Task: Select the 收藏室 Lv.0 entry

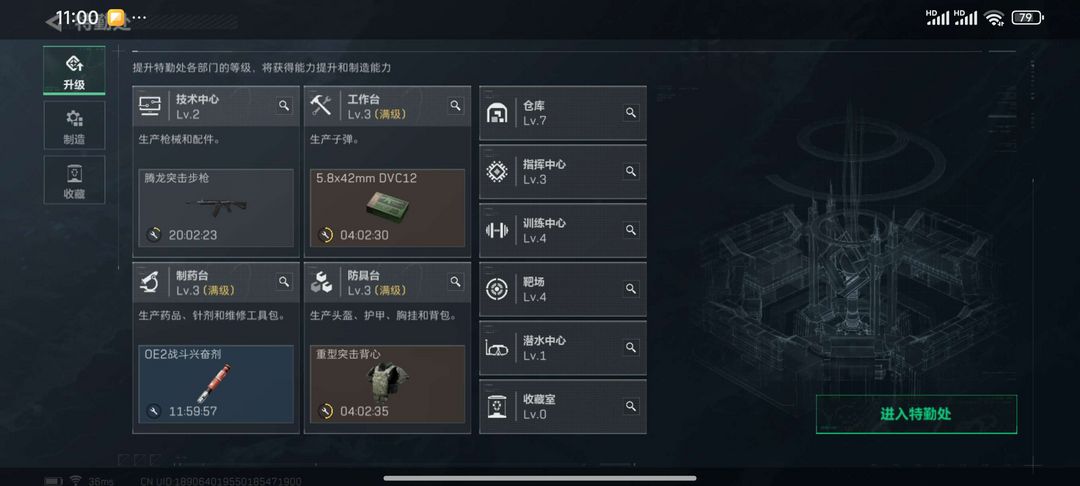Action: (563, 406)
